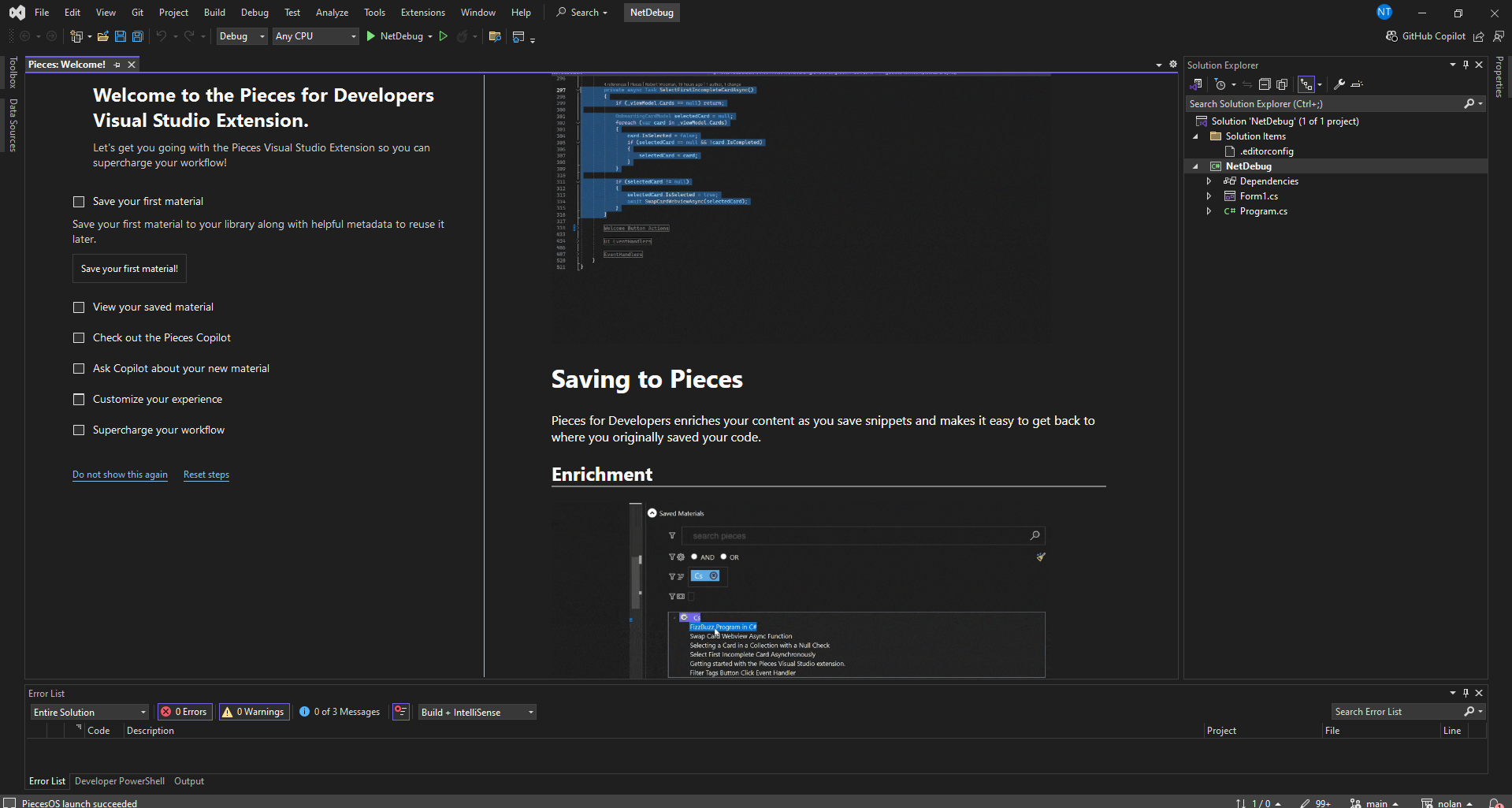Open the Build menu
This screenshot has height=808, width=1512.
214,13
